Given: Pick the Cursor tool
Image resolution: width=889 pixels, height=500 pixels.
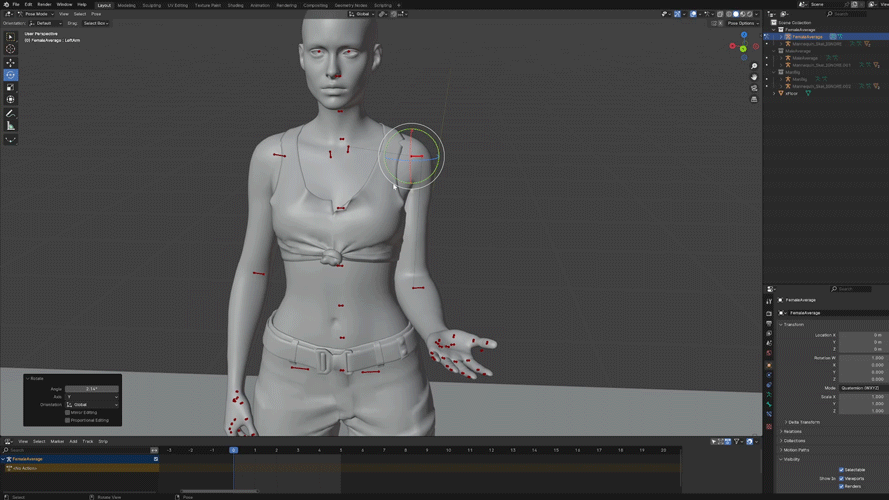Looking at the screenshot, I should (11, 49).
